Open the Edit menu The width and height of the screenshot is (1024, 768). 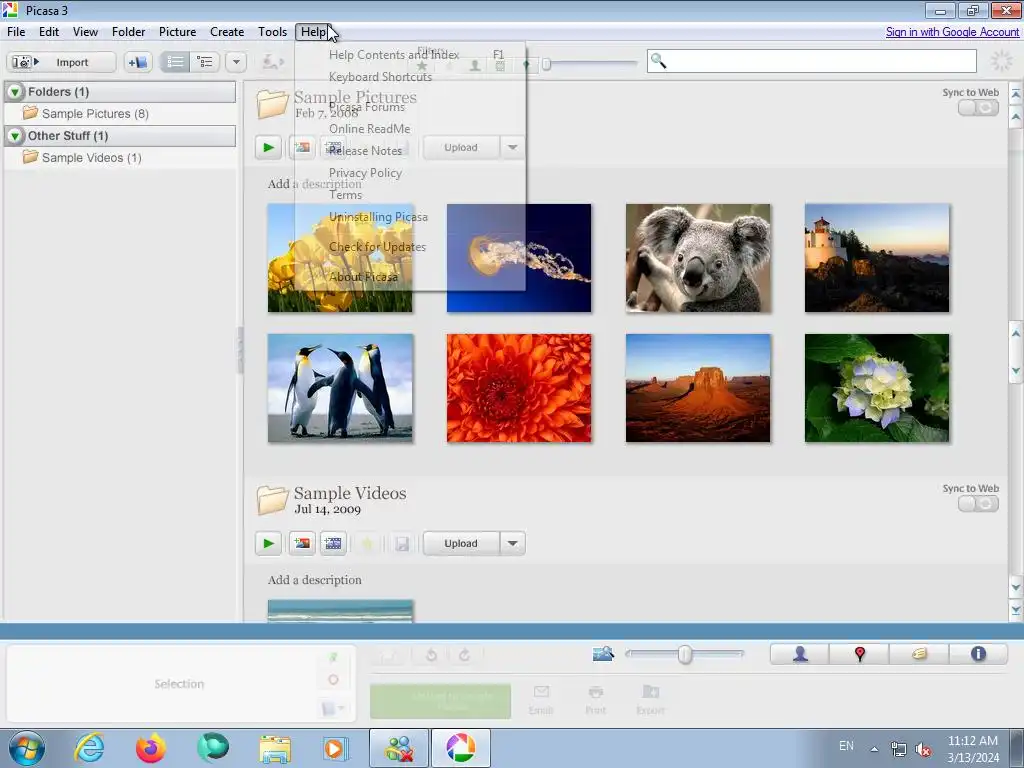49,31
